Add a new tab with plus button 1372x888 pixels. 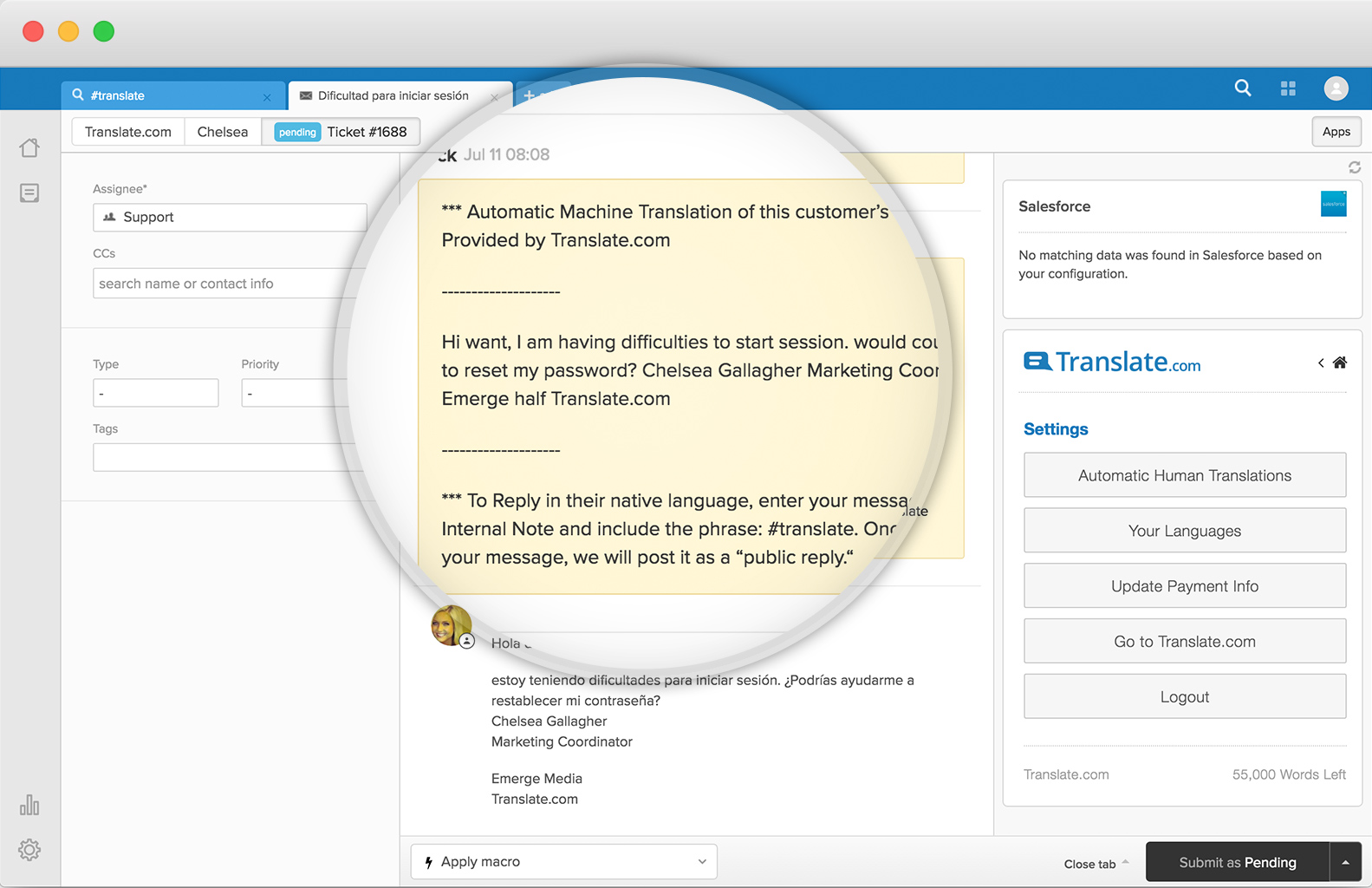(x=529, y=95)
